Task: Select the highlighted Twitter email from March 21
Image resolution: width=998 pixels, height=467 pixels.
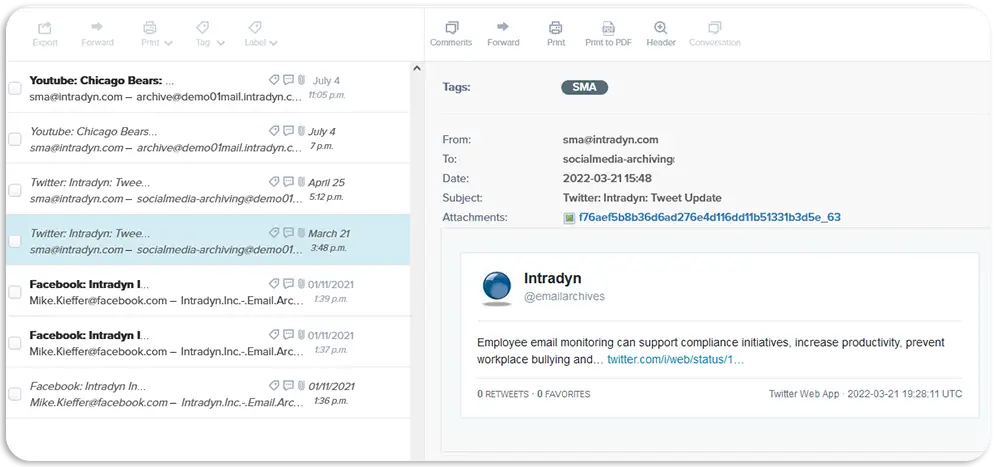Action: [209, 240]
